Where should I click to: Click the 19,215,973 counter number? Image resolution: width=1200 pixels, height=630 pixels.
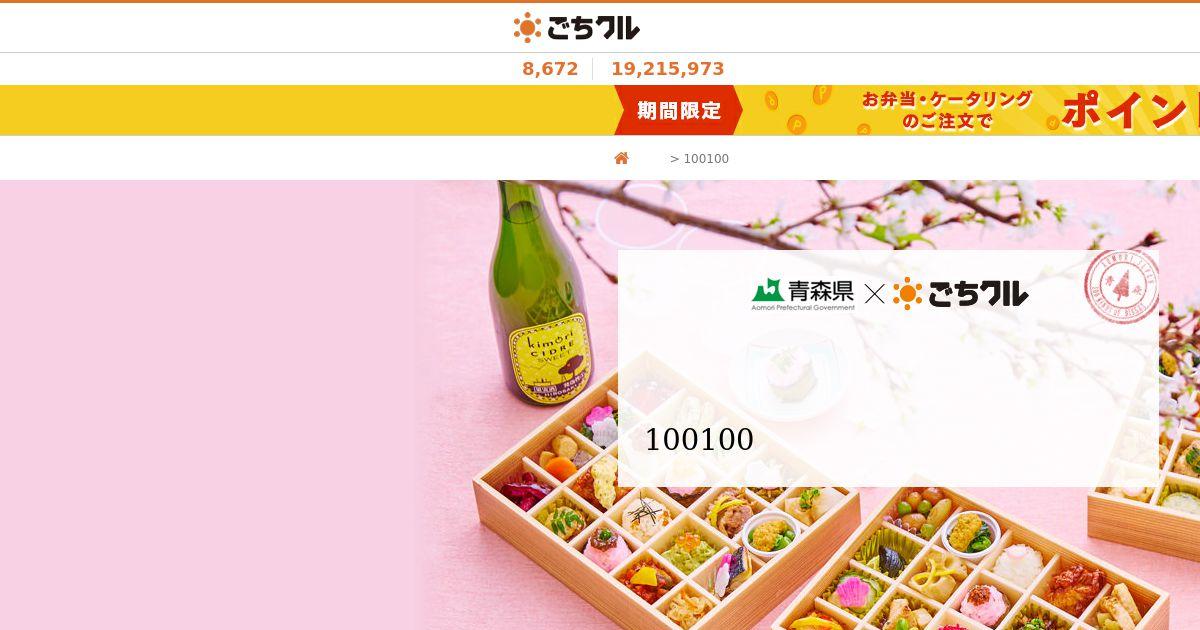668,69
